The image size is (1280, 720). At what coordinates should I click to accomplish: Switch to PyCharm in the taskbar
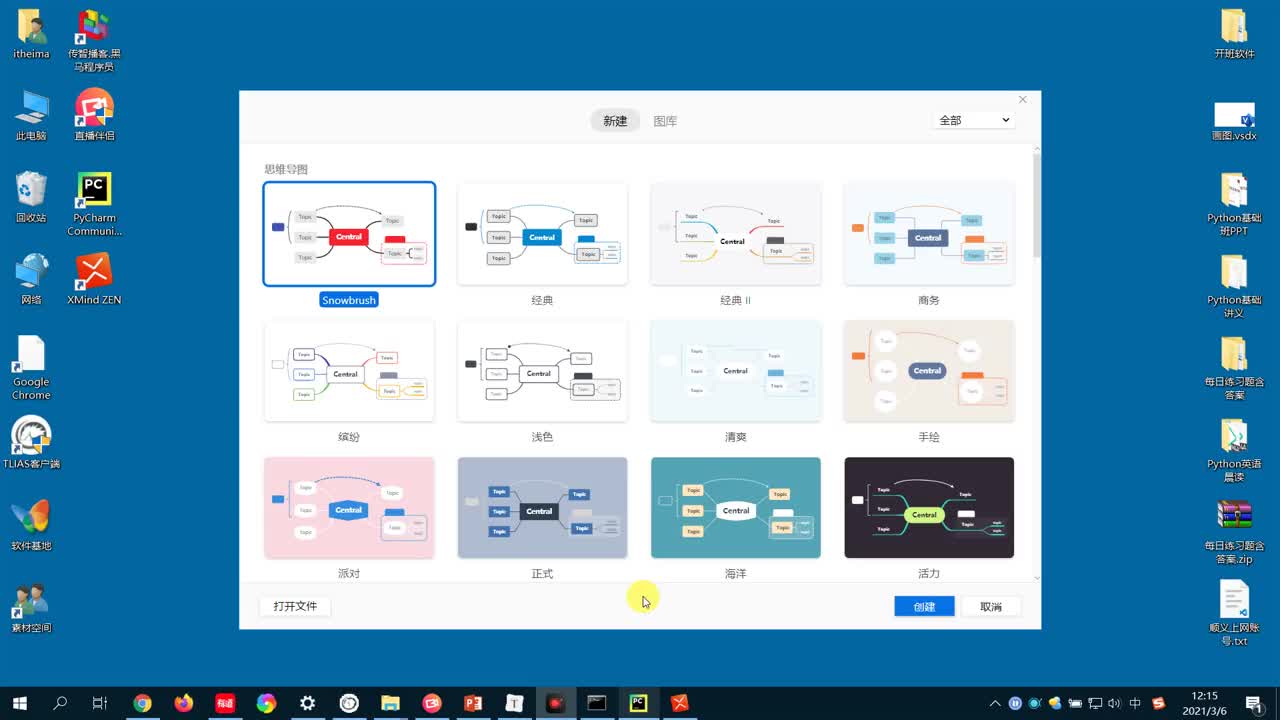638,703
